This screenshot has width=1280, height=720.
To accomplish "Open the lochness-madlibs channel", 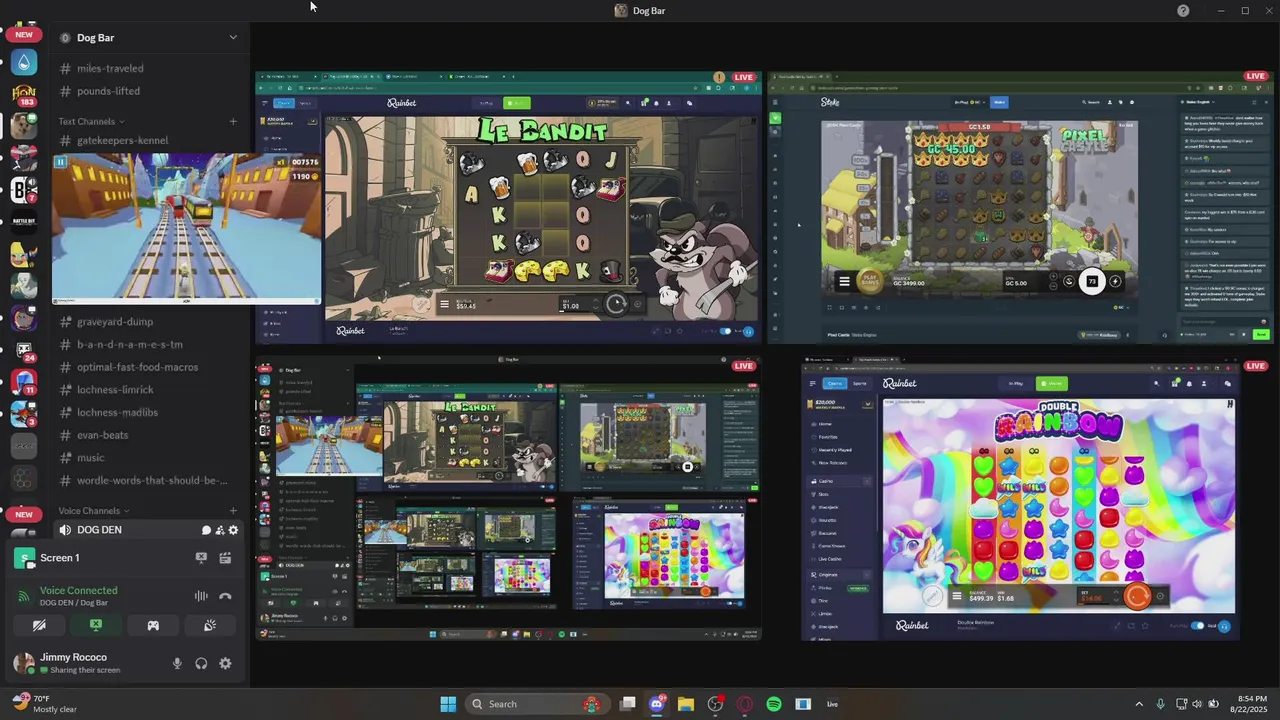I will coord(148,412).
